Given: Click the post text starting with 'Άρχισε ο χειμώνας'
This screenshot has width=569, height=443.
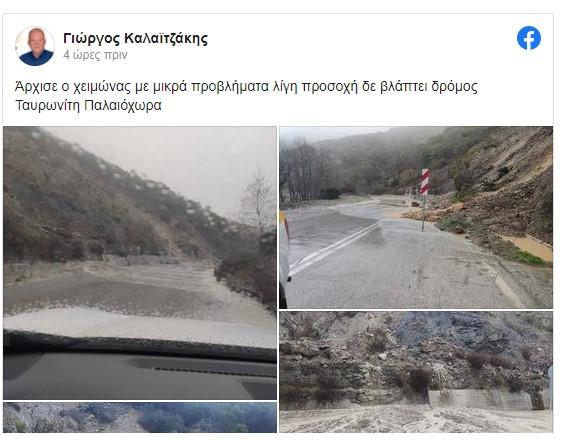Looking at the screenshot, I should point(246,96).
